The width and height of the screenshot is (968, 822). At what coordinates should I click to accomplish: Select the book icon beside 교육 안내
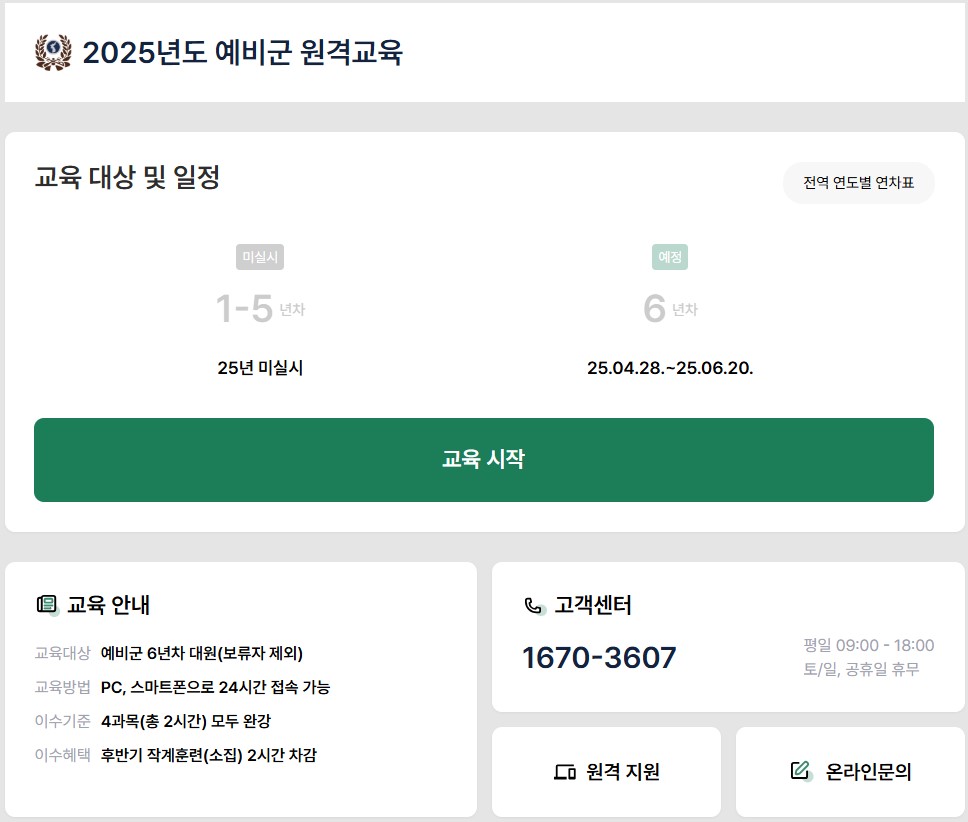coord(45,605)
